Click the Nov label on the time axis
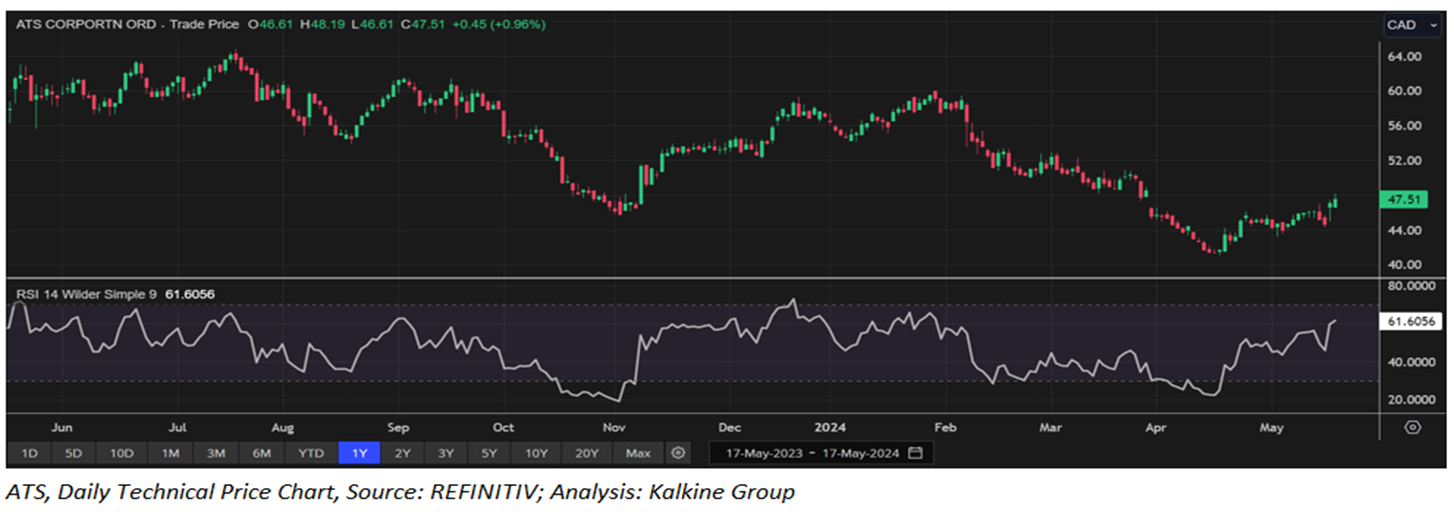The width and height of the screenshot is (1454, 515). click(614, 427)
